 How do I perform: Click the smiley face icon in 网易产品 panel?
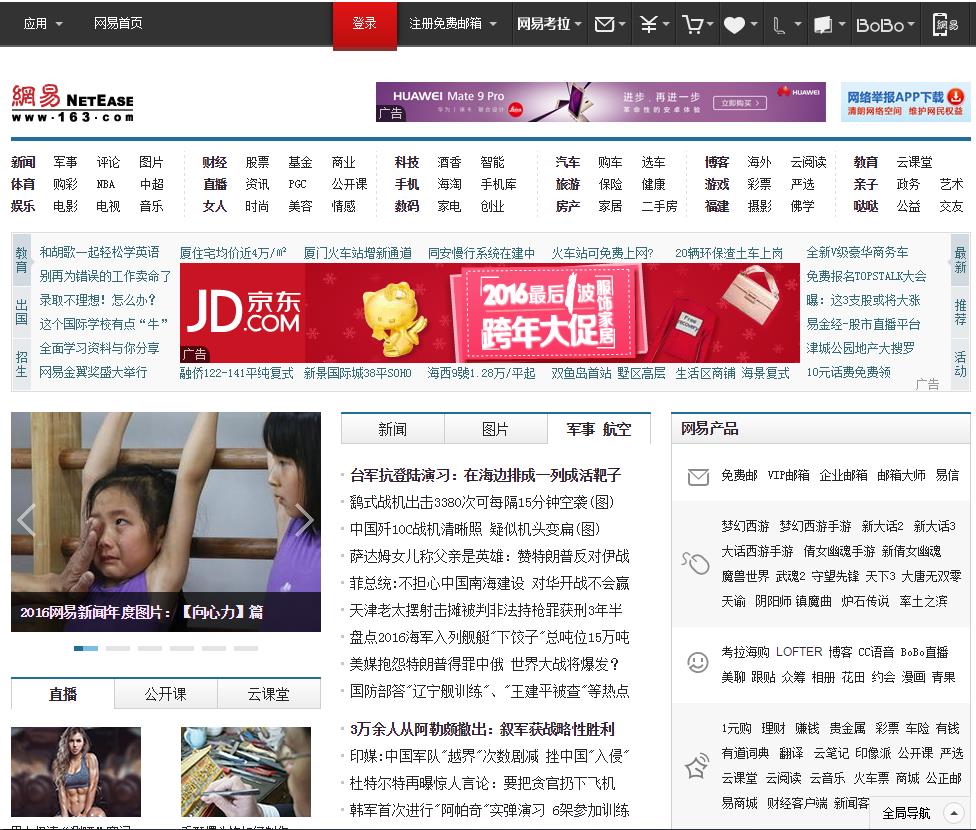point(698,662)
